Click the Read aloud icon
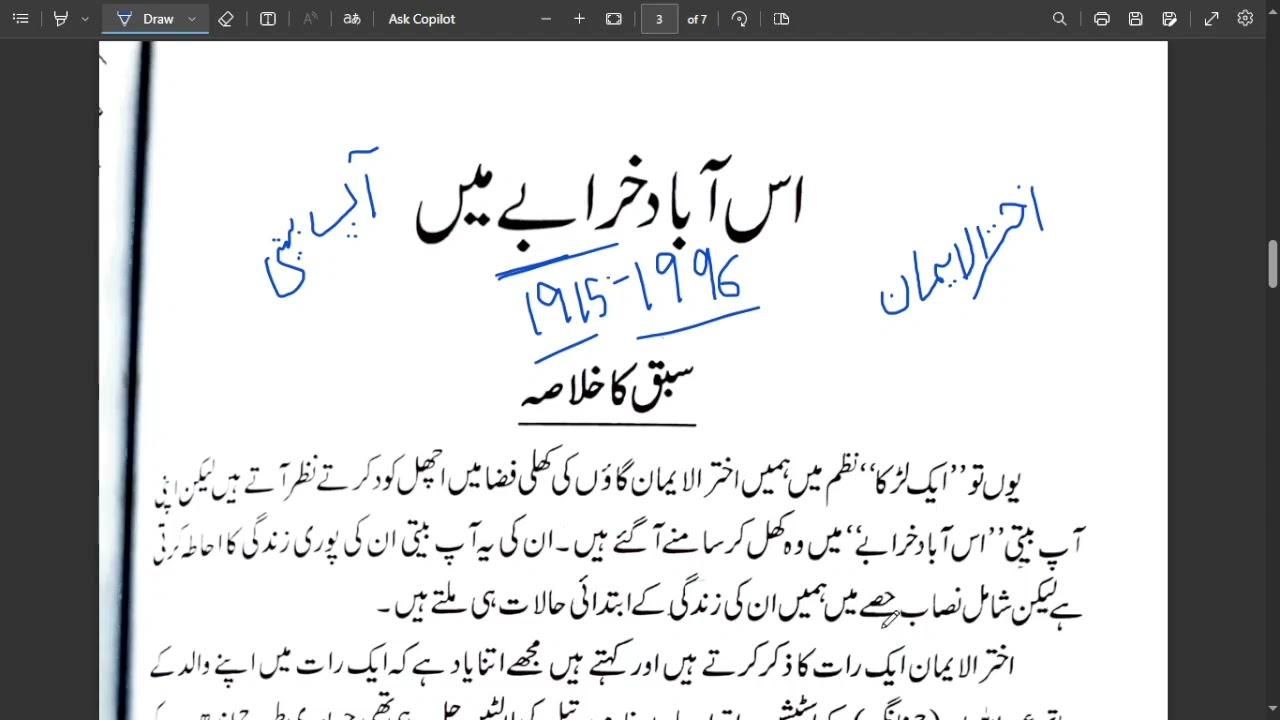 click(310, 19)
